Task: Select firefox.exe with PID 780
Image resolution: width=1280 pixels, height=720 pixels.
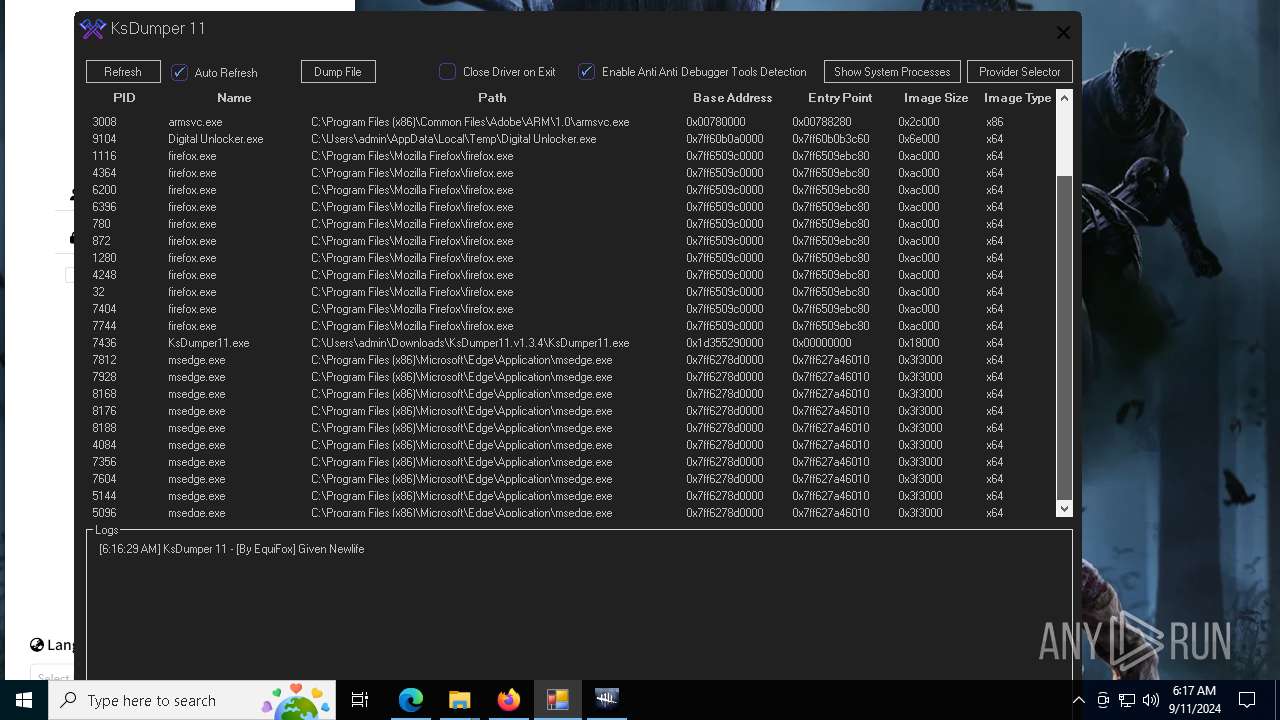Action: pos(570,224)
